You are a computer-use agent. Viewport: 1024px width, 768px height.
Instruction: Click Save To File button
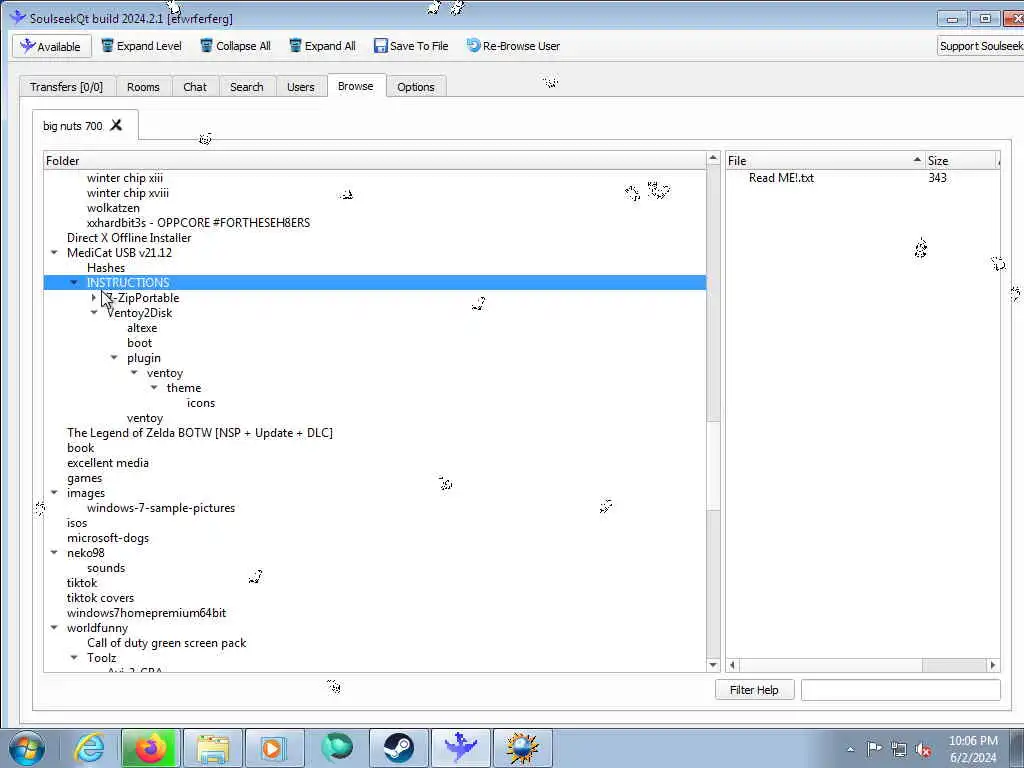coord(411,46)
